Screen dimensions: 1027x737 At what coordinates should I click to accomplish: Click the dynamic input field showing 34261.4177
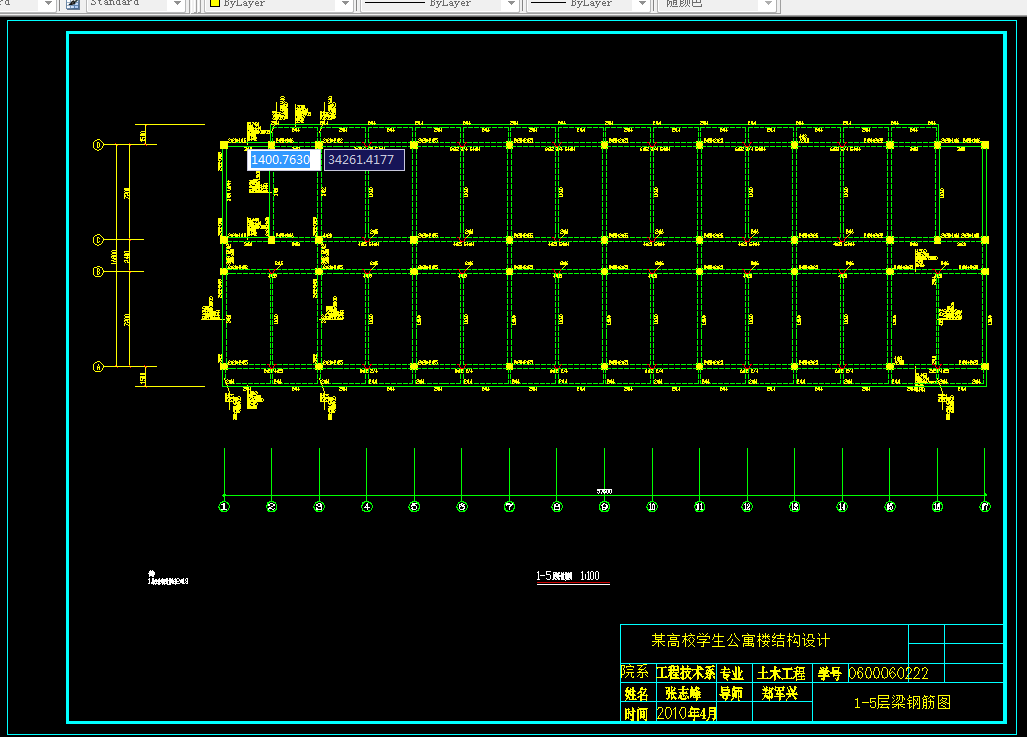(x=364, y=160)
